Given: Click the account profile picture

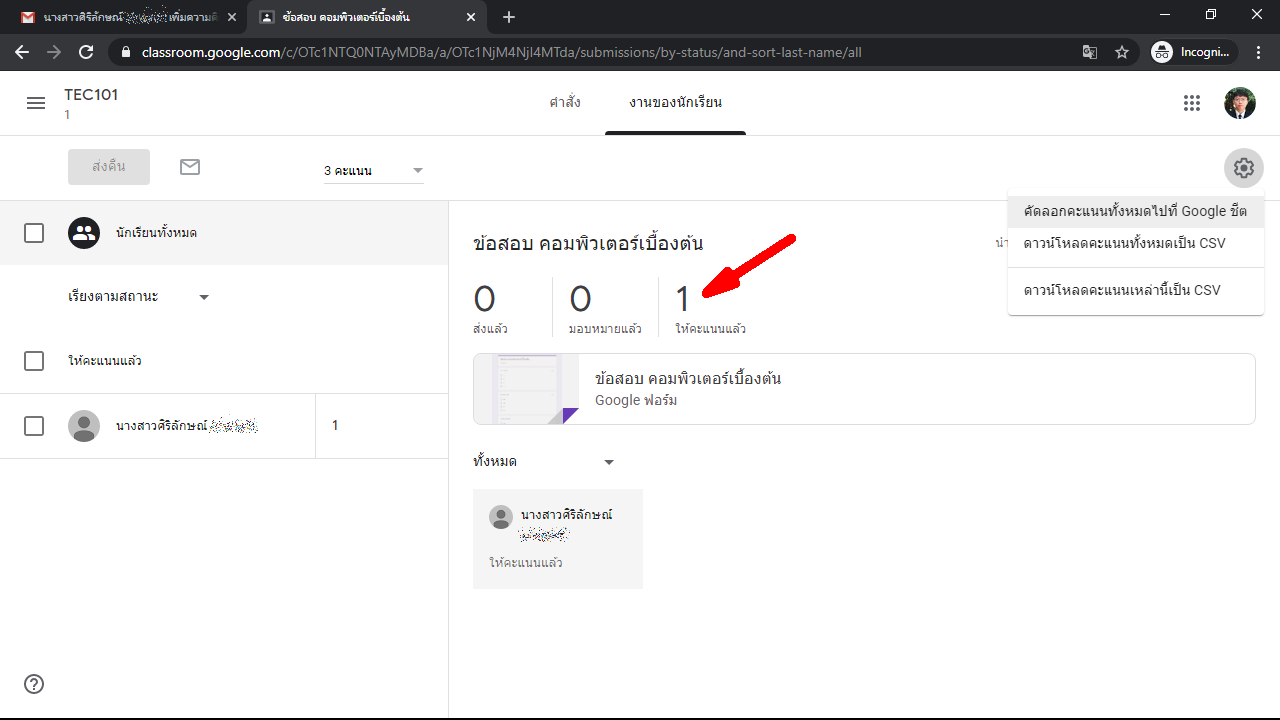Looking at the screenshot, I should (1239, 103).
